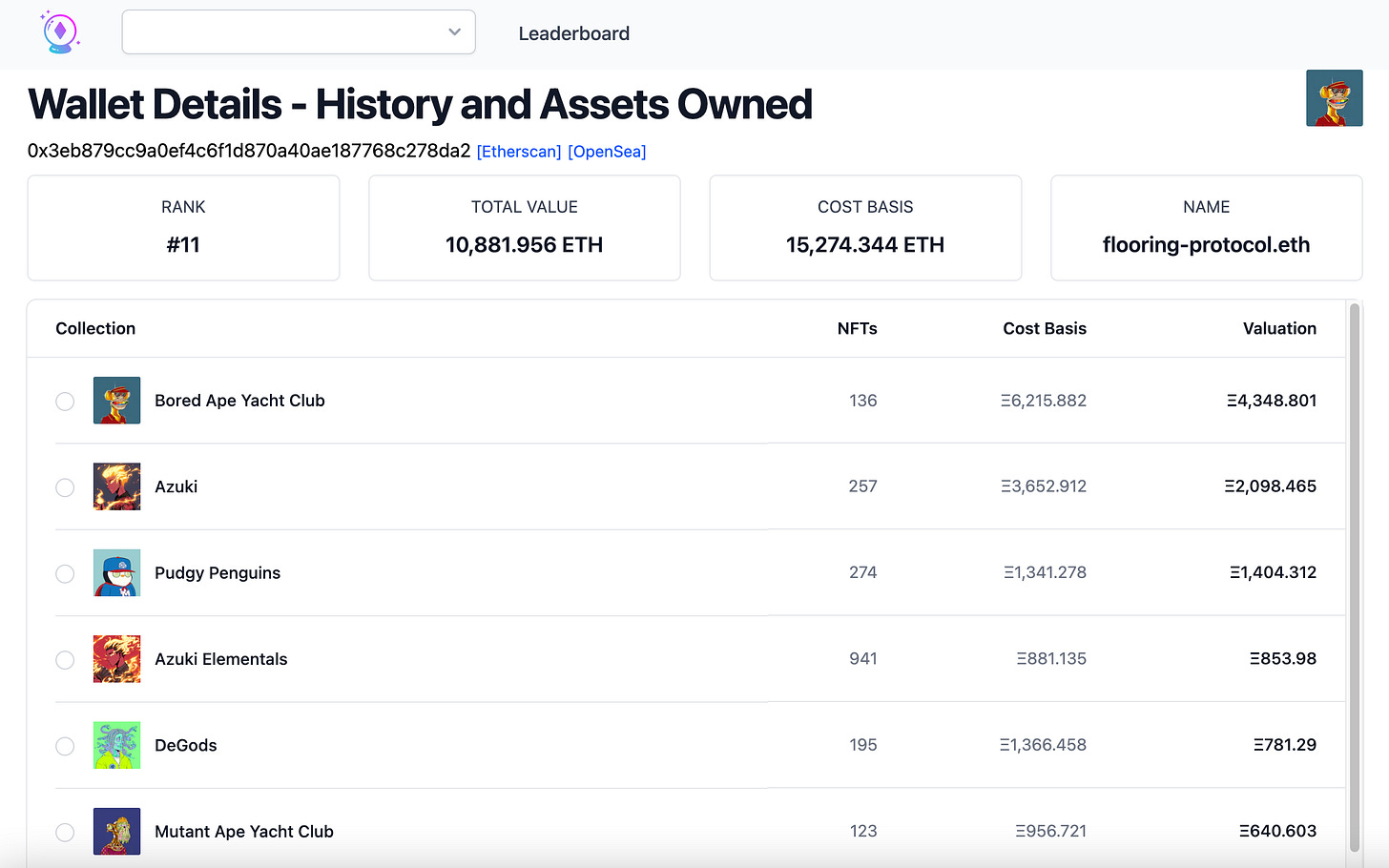The width and height of the screenshot is (1389, 868).
Task: Click the TOTAL VALUE 10,881.956 ETH card
Action: tap(524, 228)
